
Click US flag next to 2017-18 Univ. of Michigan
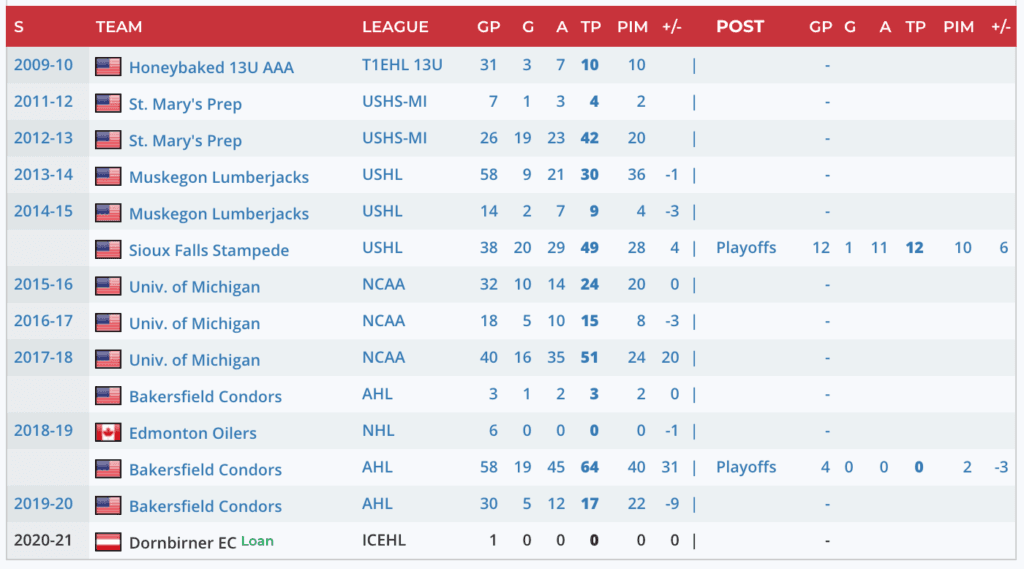pos(108,360)
